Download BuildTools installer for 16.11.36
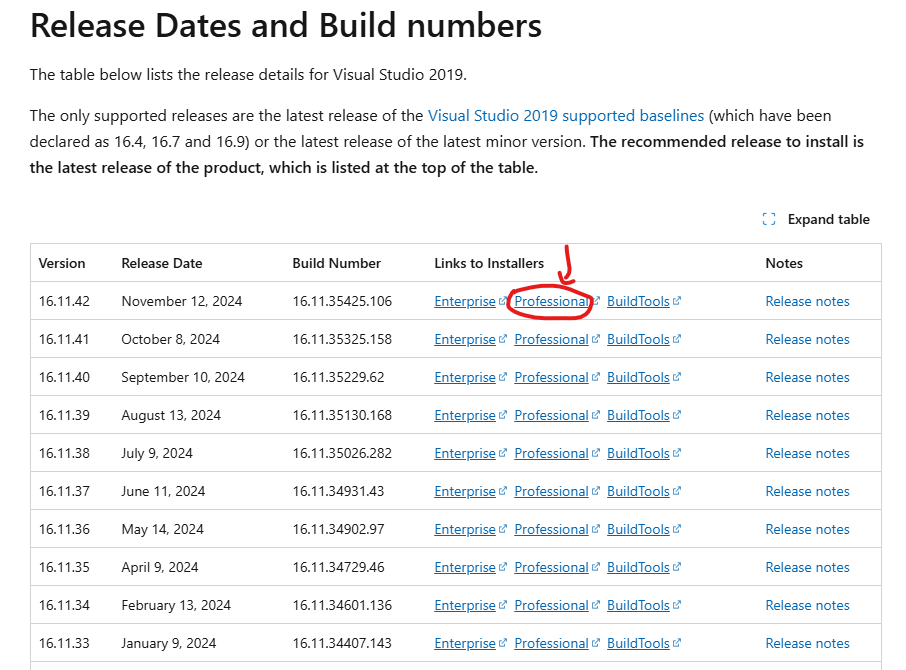This screenshot has height=670, width=906. point(638,530)
